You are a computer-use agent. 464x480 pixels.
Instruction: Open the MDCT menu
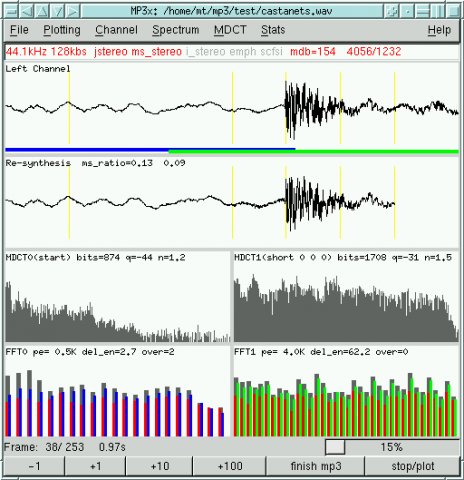pyautogui.click(x=230, y=30)
